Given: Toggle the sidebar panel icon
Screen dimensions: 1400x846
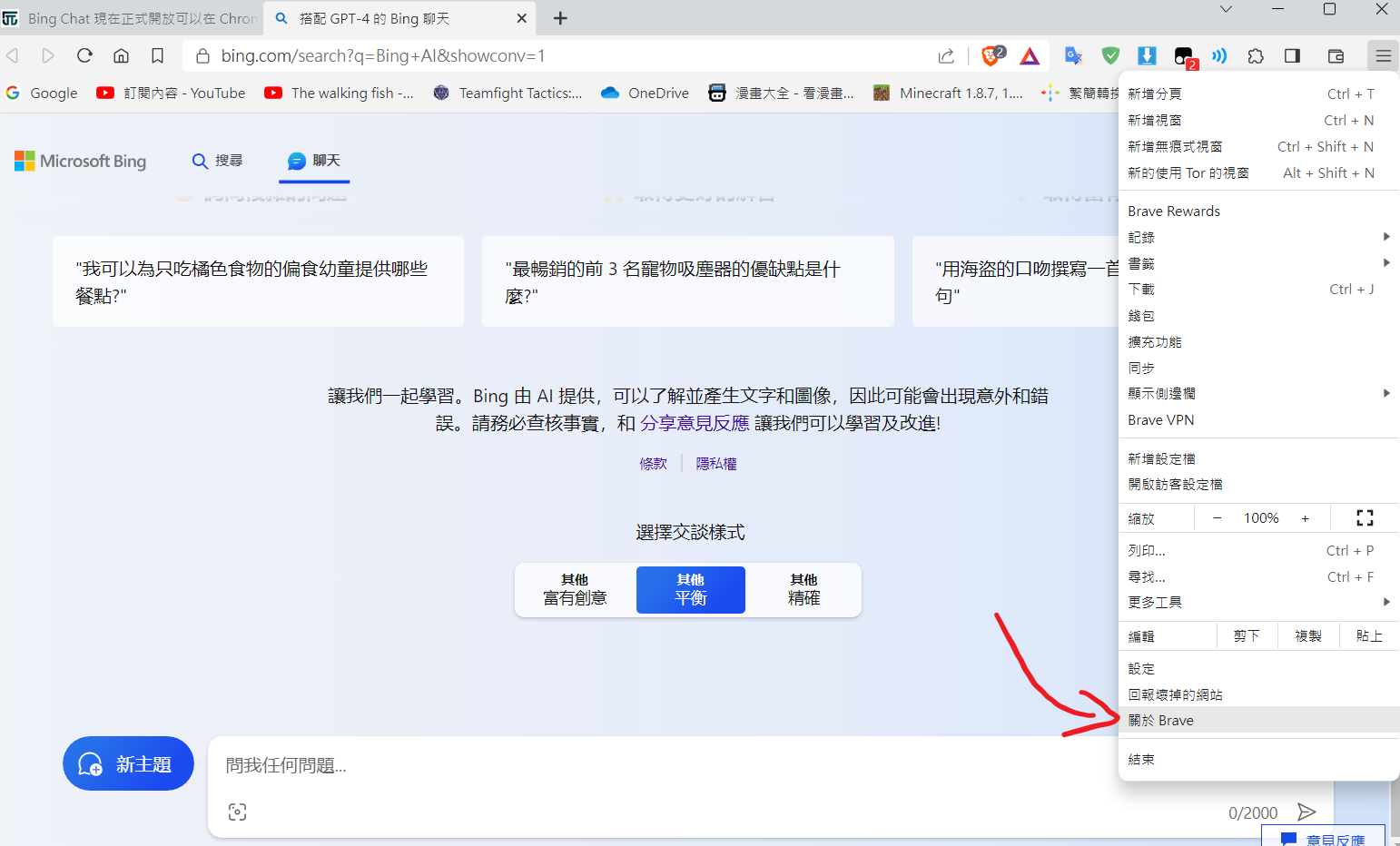Looking at the screenshot, I should point(1292,56).
